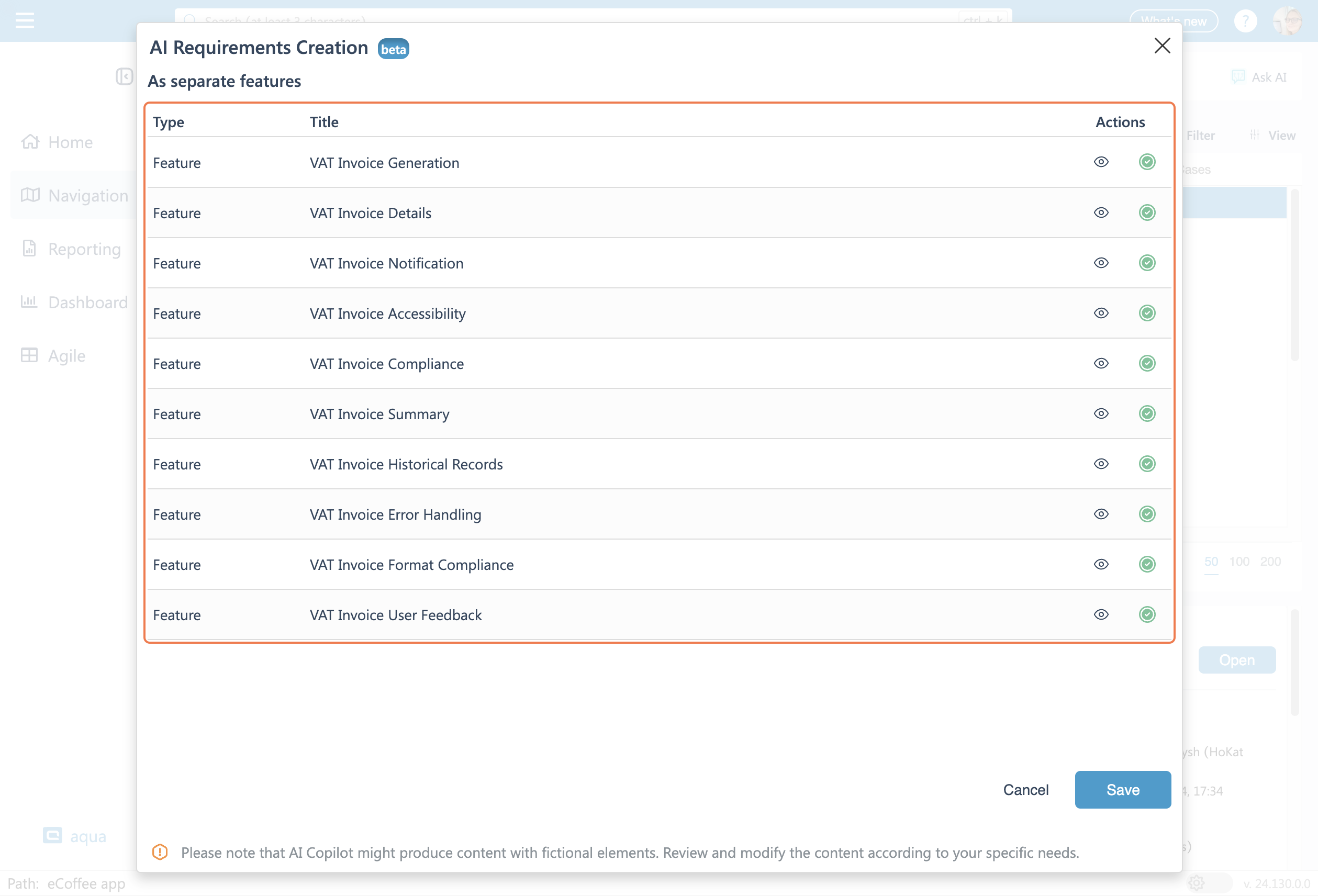Preview the VAT Invoice Generation feature
The image size is (1318, 896).
[x=1101, y=162]
